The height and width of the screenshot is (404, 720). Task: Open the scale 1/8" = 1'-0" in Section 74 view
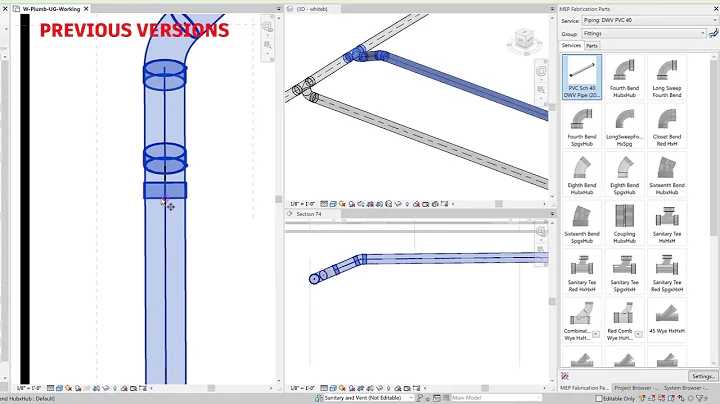point(302,388)
